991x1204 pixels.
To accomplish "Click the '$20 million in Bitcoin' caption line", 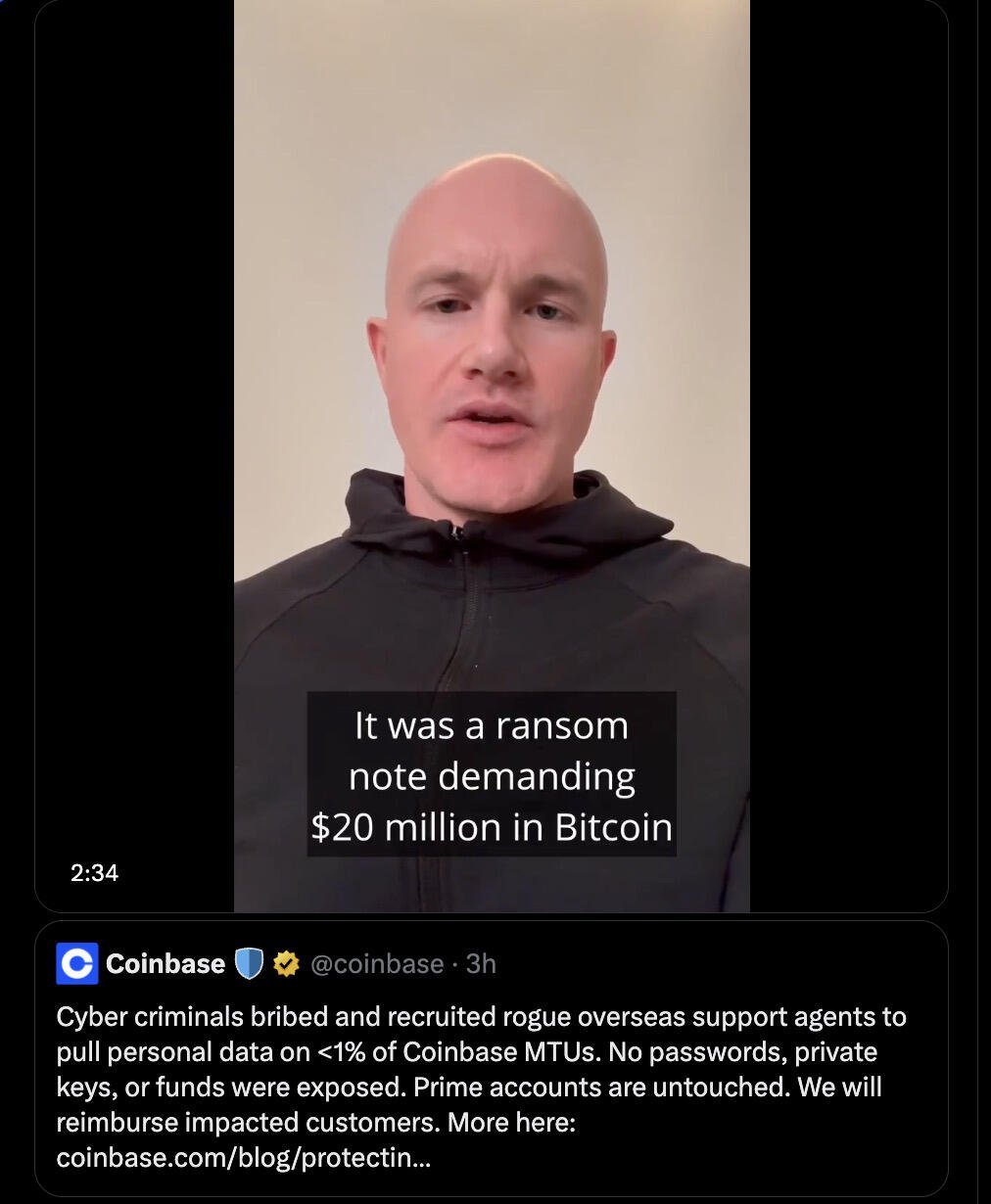I will (x=492, y=827).
